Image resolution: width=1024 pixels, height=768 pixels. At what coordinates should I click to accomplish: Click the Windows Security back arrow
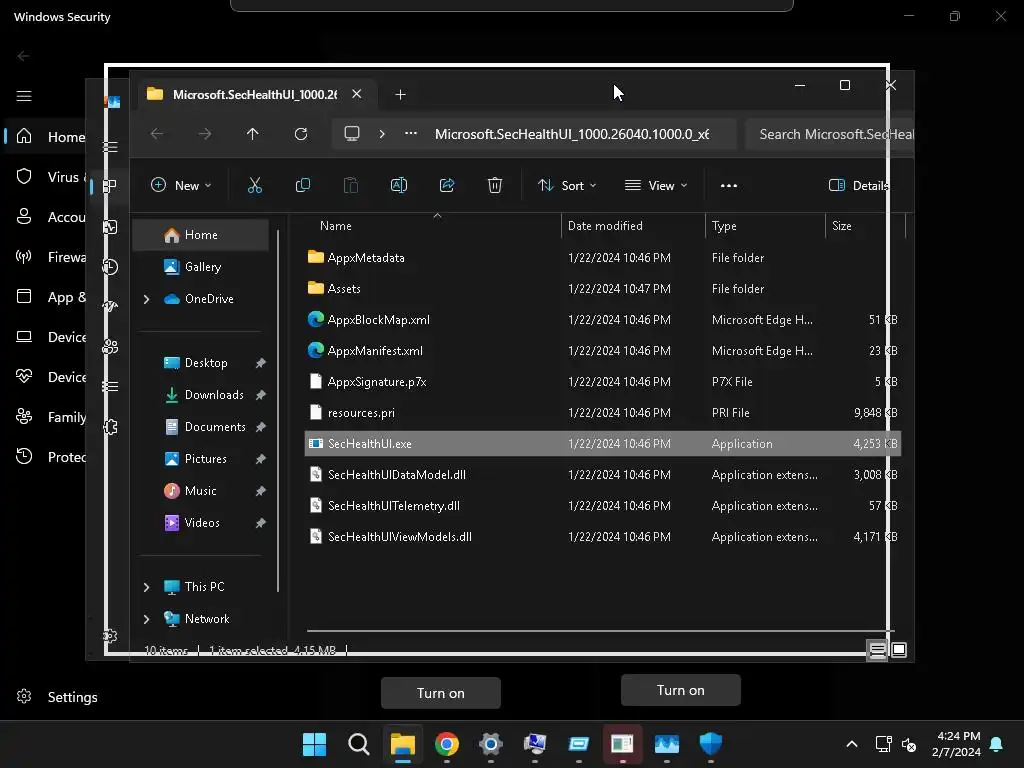[24, 56]
